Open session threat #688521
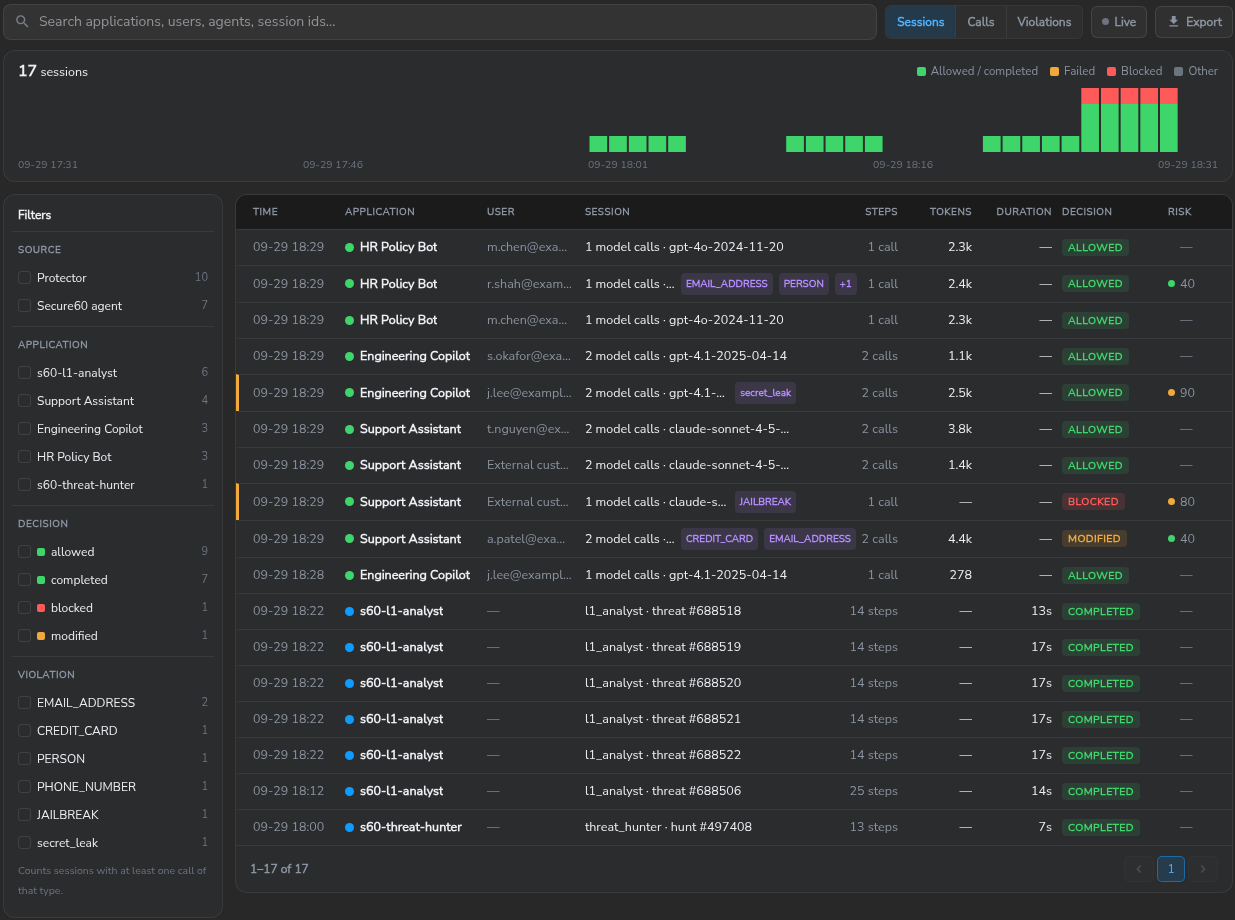Viewport: 1235px width, 920px height. pos(663,719)
